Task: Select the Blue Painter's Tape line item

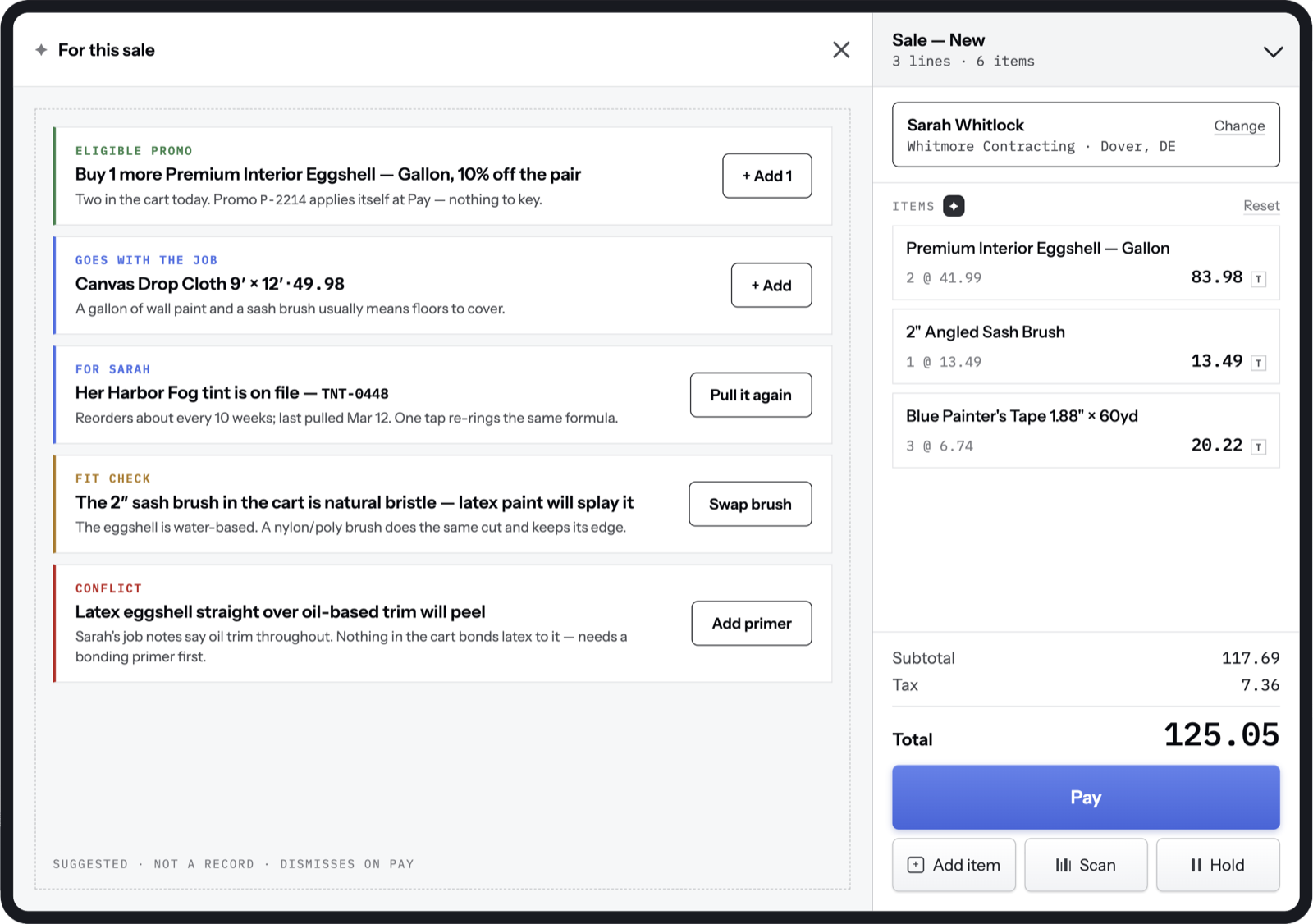Action: coord(1086,431)
